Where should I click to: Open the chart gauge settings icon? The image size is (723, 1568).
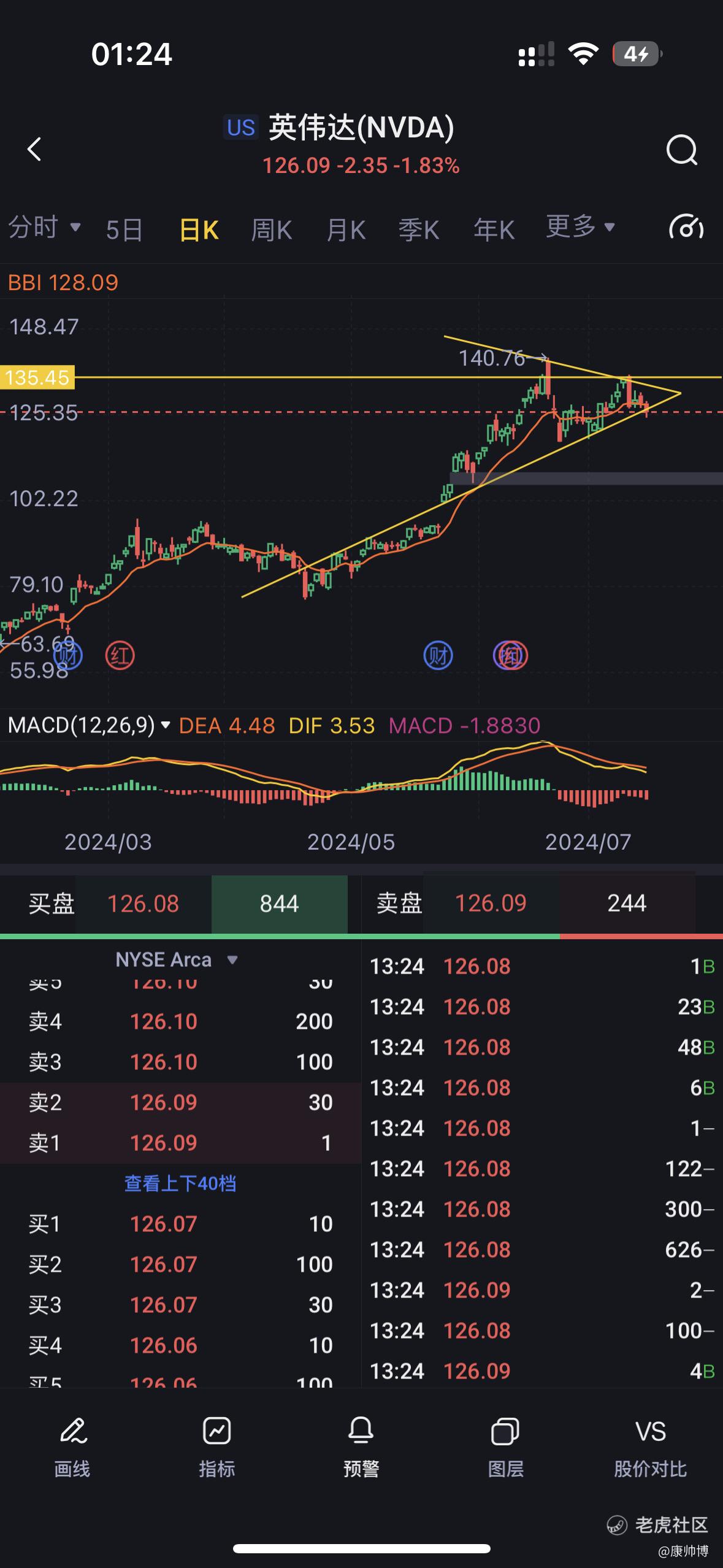686,228
